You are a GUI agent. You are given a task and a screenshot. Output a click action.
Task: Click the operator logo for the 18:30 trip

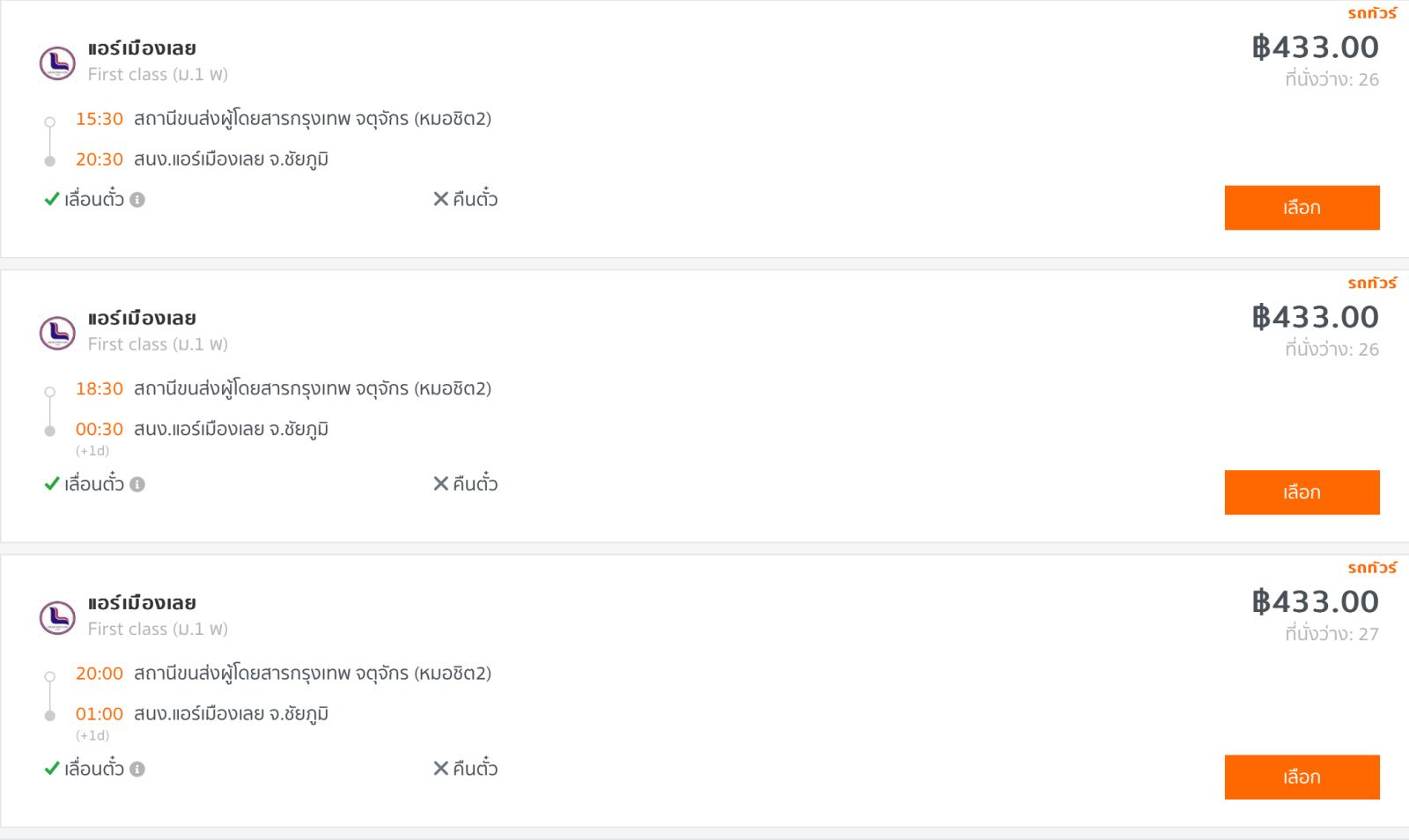(57, 333)
